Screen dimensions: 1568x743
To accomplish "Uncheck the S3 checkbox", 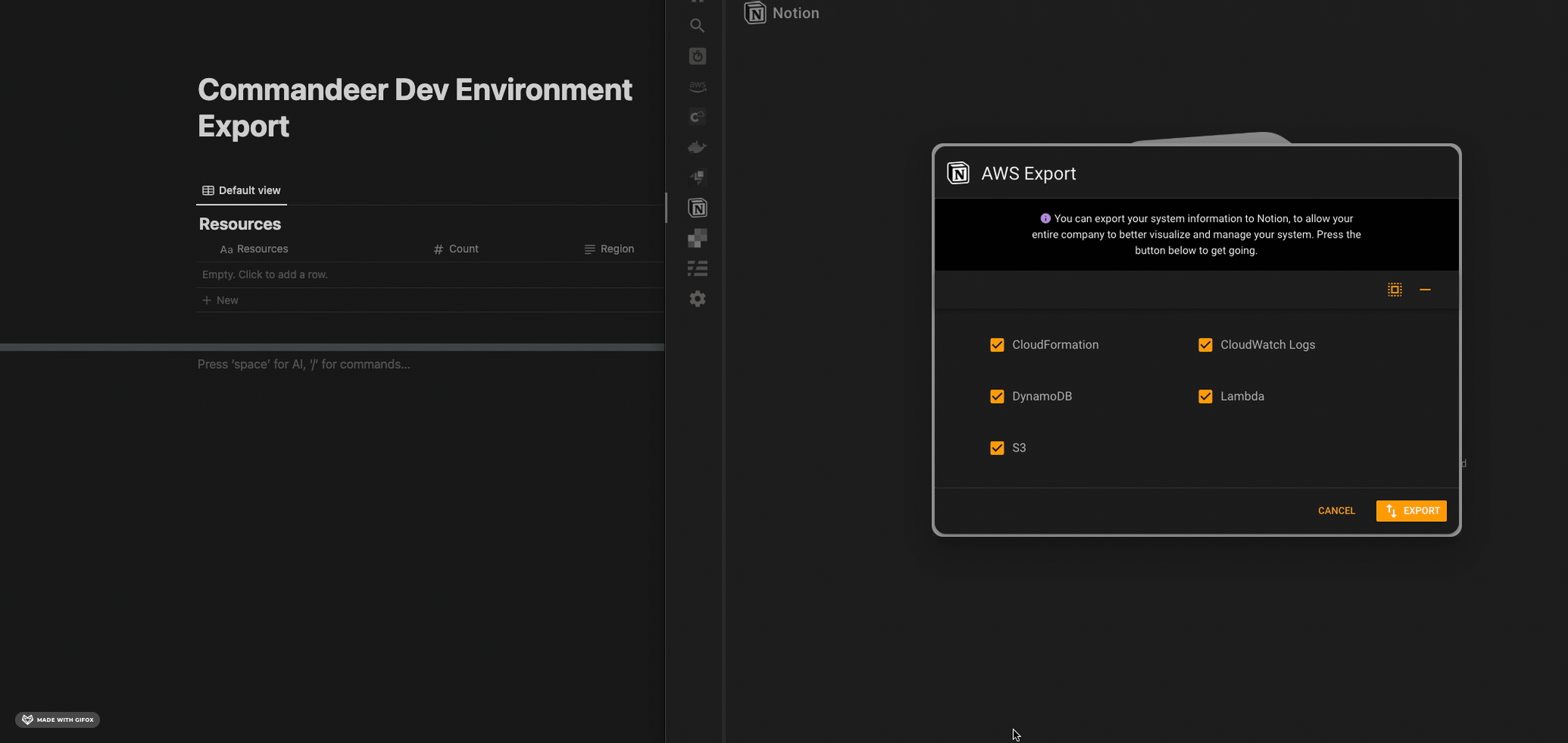I will [997, 448].
